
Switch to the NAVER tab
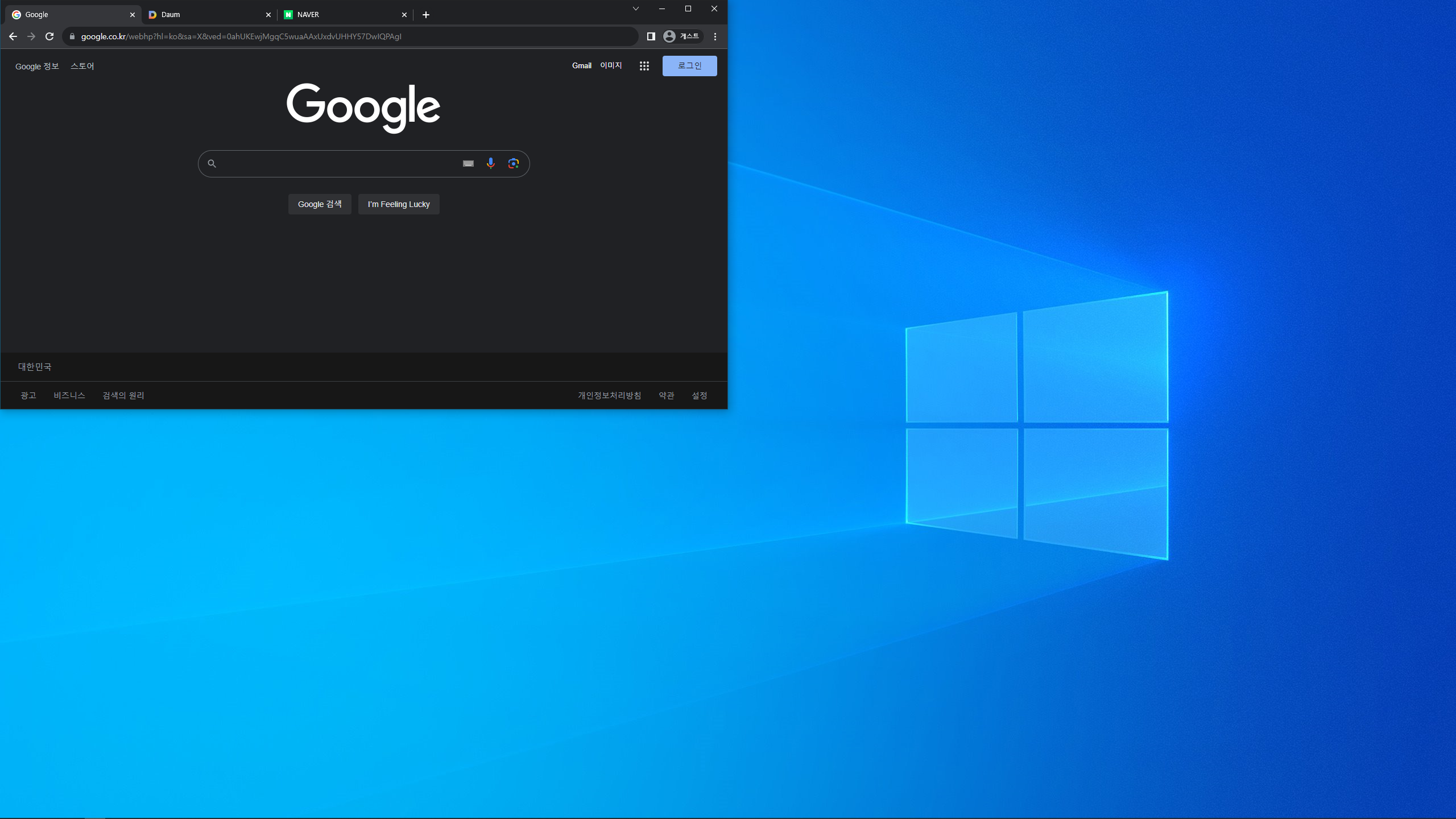point(345,15)
